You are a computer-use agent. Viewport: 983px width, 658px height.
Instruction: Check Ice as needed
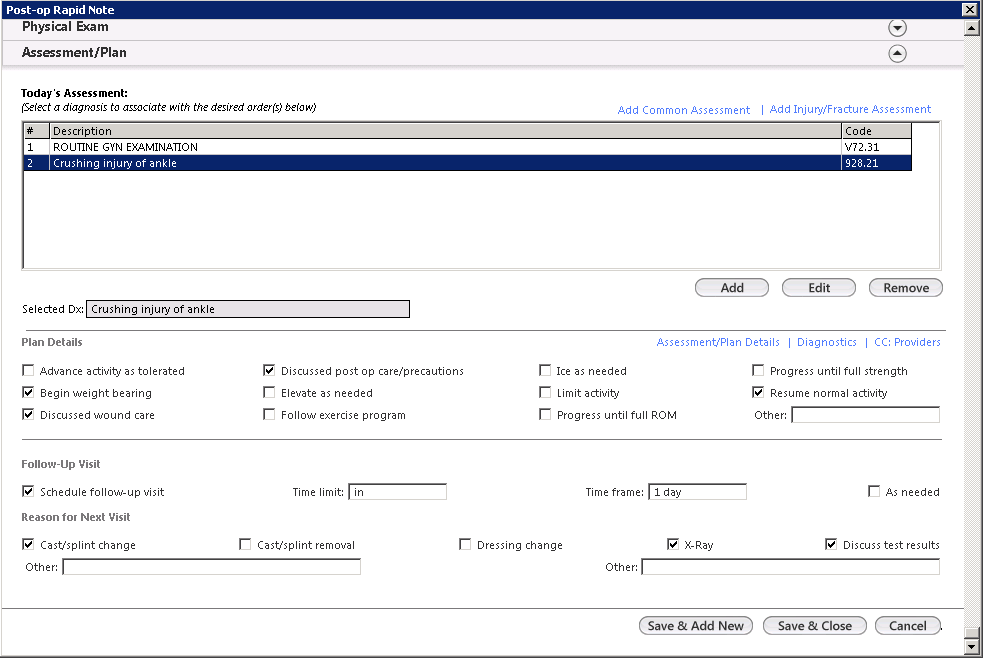point(545,370)
